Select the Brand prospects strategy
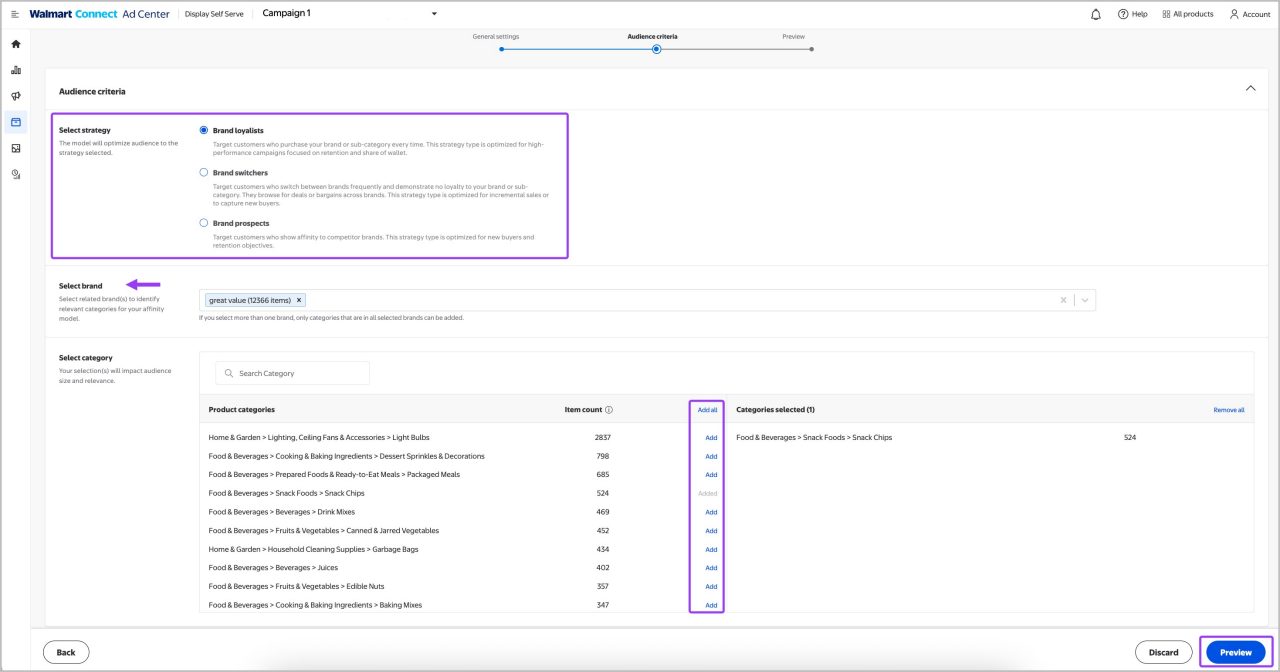Screen dimensions: 1280x672 [x=204, y=223]
